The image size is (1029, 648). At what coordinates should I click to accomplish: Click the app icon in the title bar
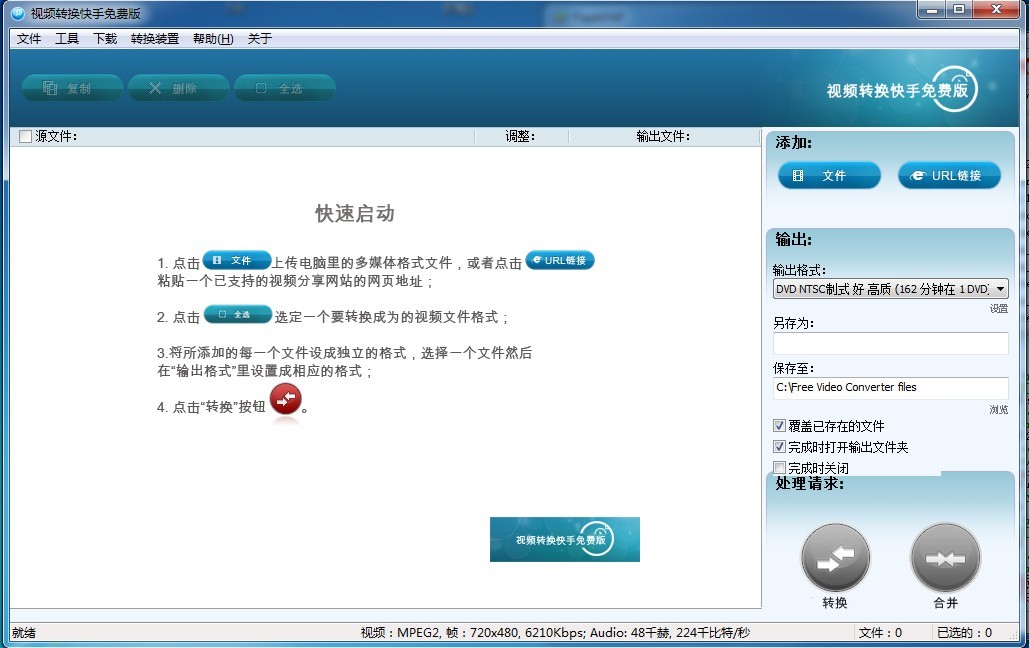click(x=17, y=13)
